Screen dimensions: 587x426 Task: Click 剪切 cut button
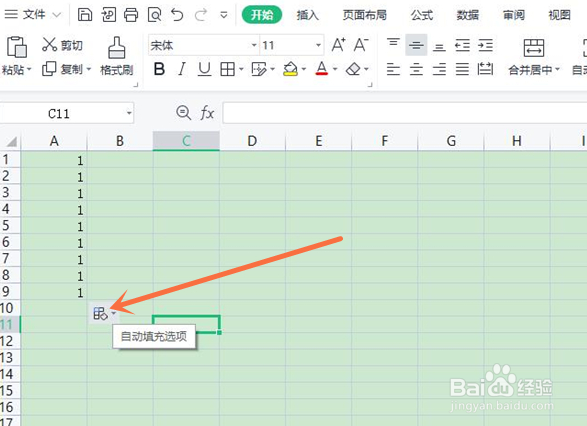[62, 45]
